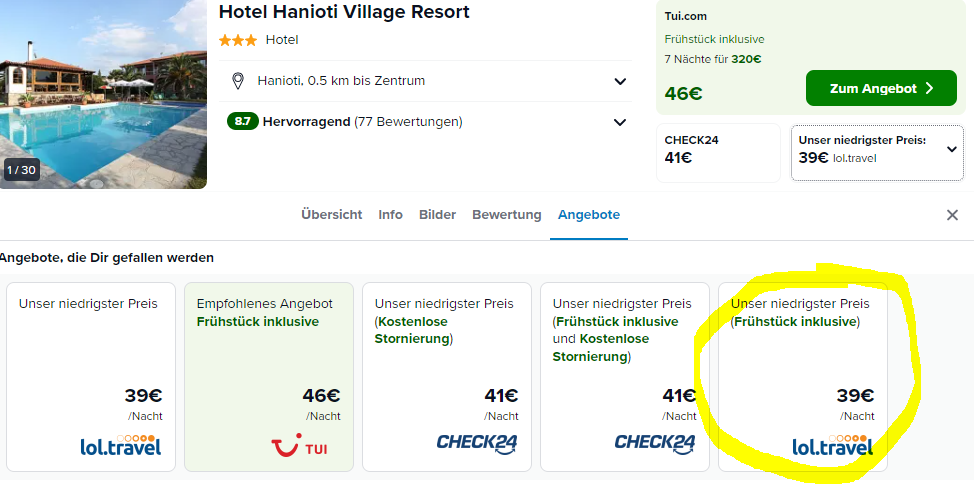Select the Info tab
974x486 pixels.
tap(391, 214)
